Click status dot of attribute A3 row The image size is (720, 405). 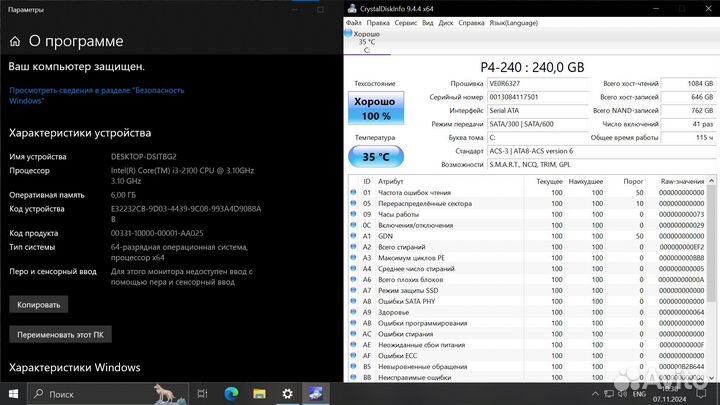(x=353, y=258)
